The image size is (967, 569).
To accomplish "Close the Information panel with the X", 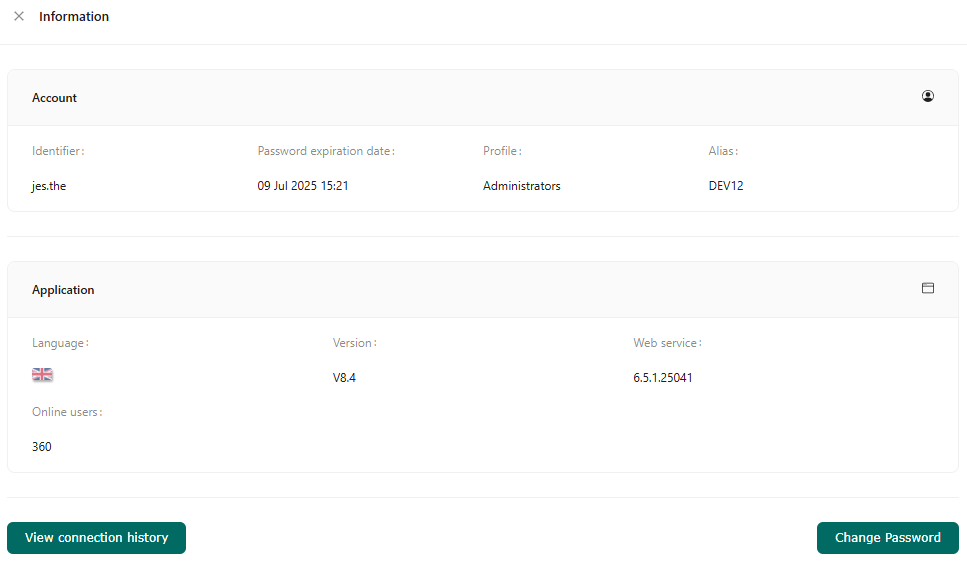I will tap(19, 16).
